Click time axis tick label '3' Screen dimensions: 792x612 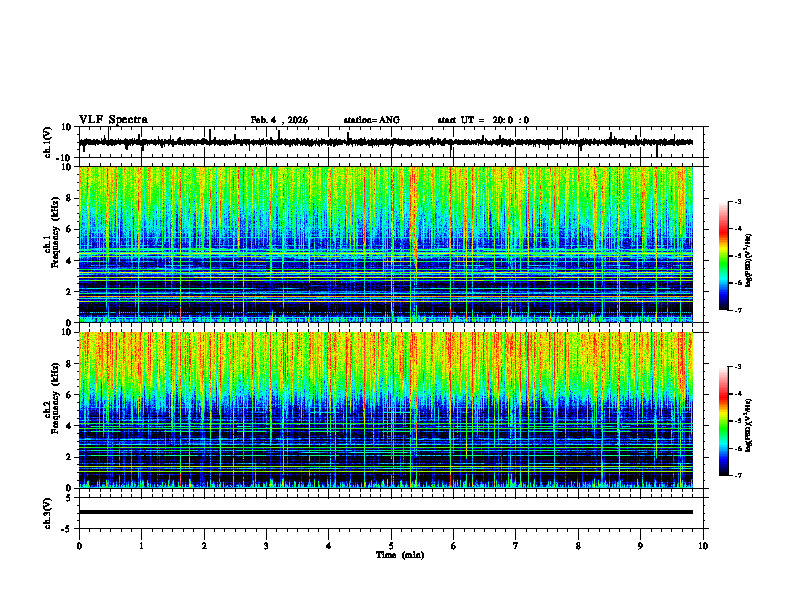[x=266, y=546]
